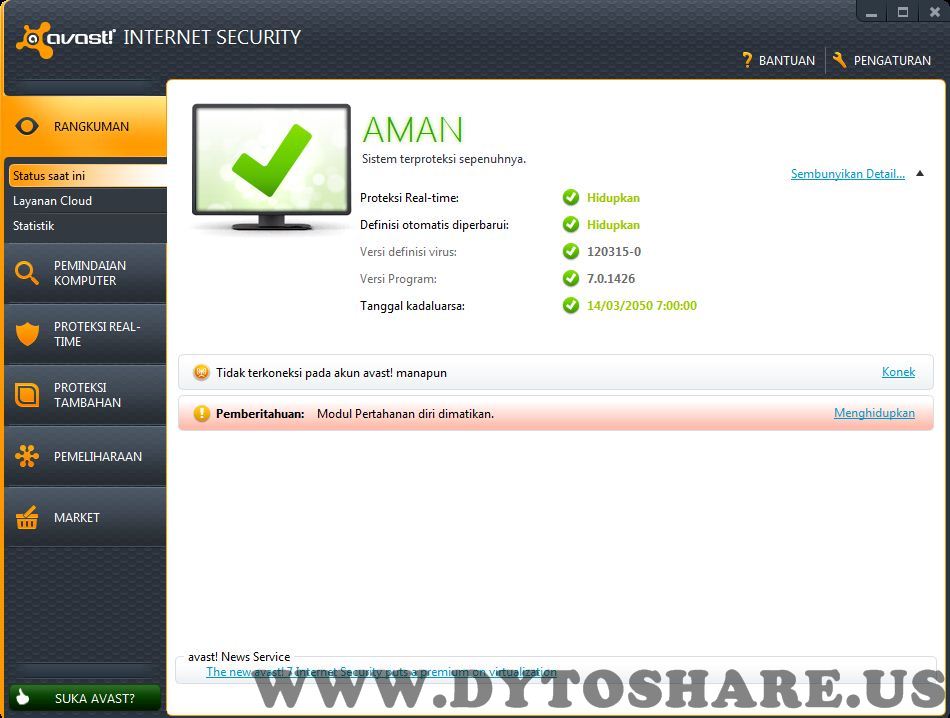950x718 pixels.
Task: Click Sembunyikan Detail link
Action: pyautogui.click(x=848, y=174)
